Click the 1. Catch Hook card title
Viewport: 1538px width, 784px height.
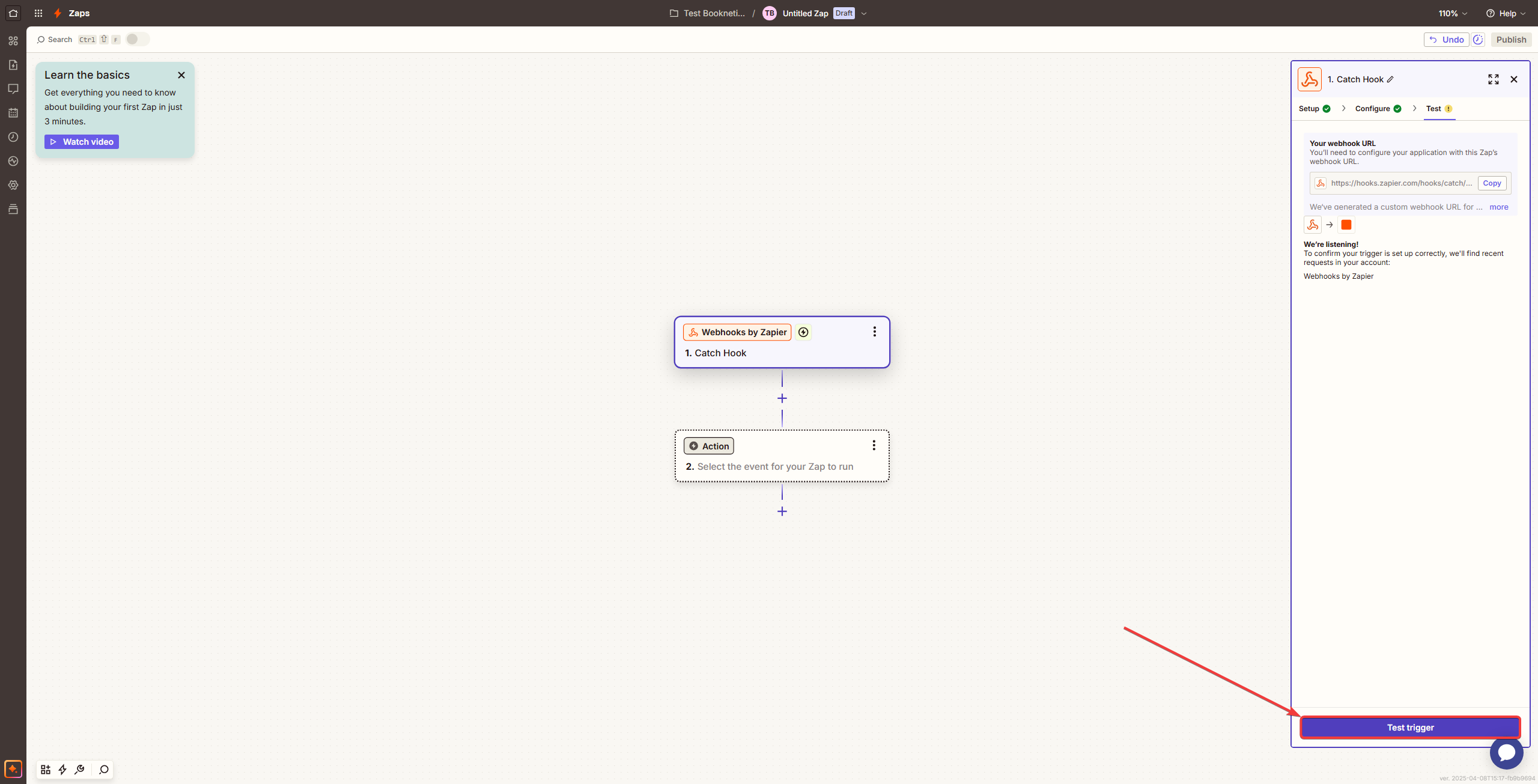tap(716, 353)
